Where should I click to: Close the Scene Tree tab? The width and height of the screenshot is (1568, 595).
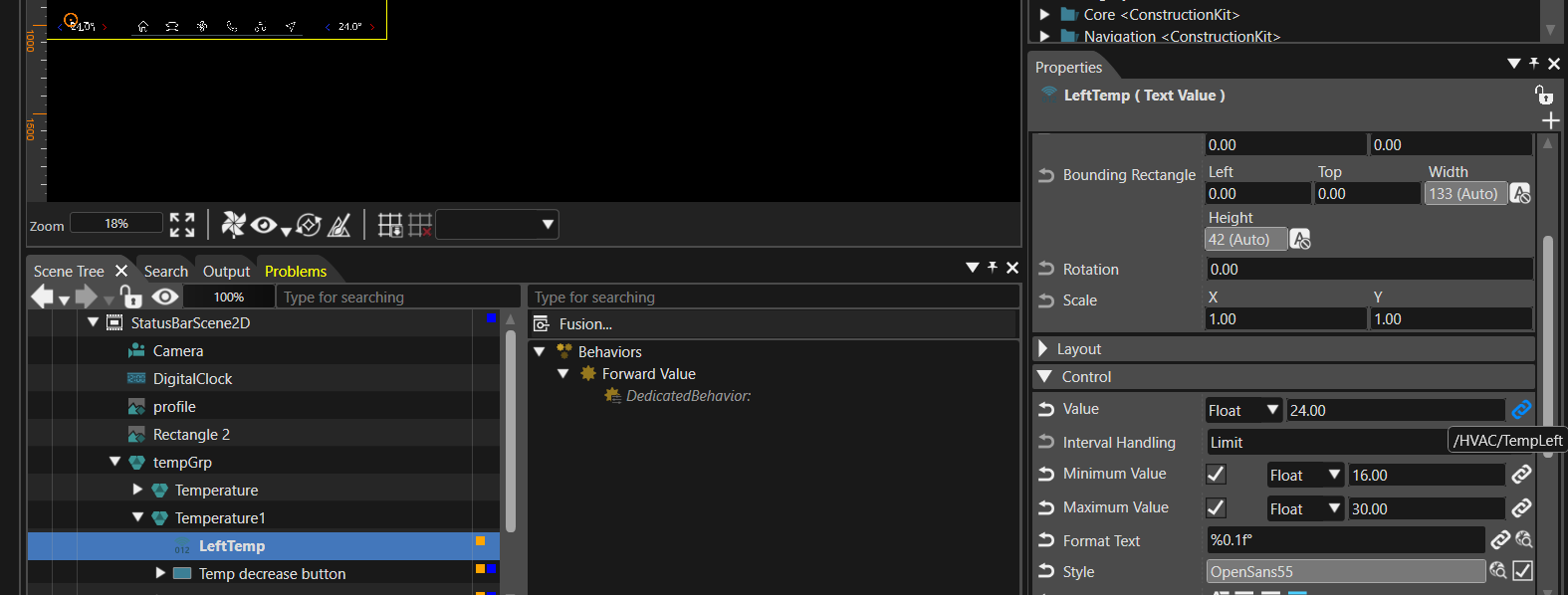pyautogui.click(x=121, y=271)
